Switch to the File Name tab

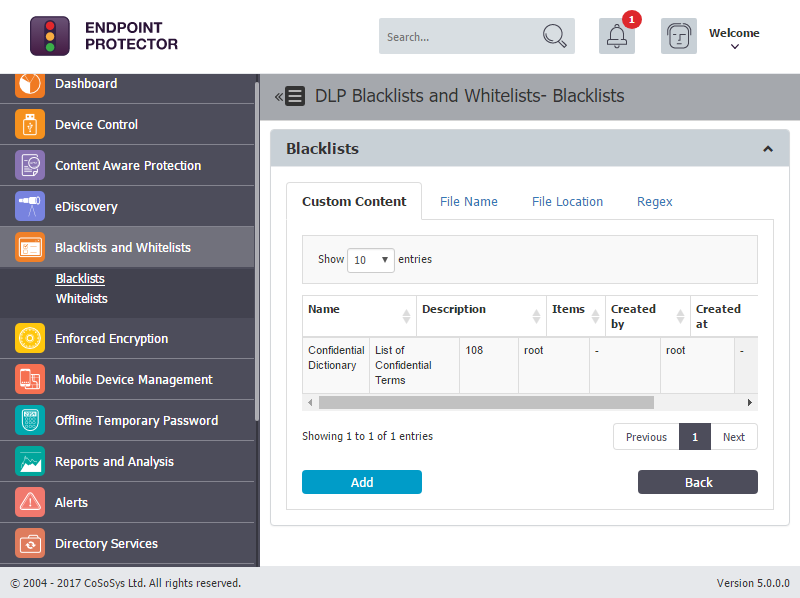[x=469, y=202]
